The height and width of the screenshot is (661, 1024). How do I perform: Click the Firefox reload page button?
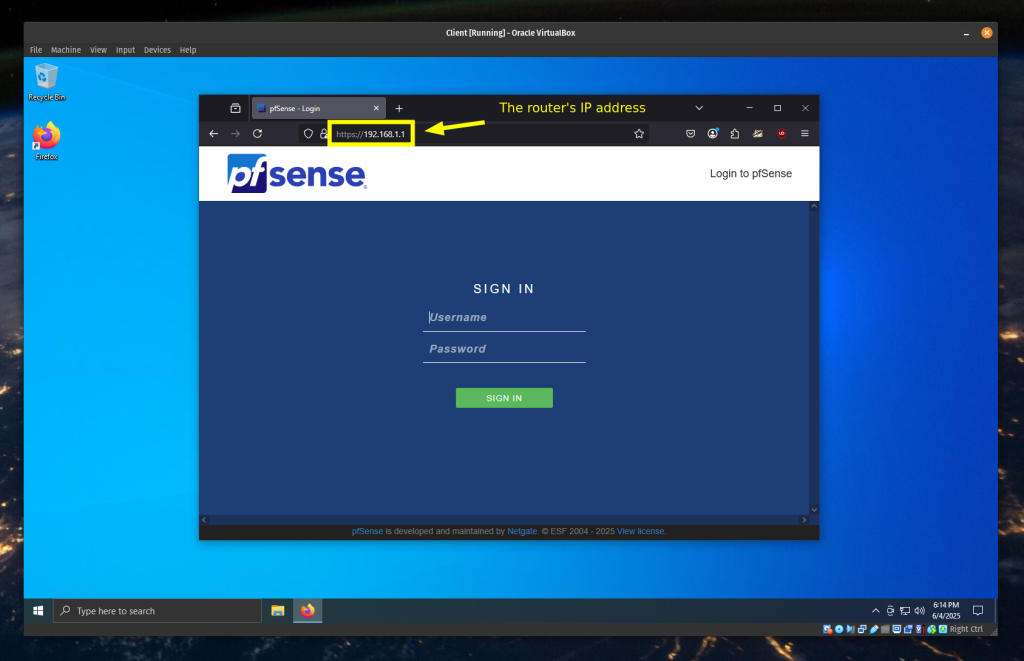pos(257,133)
